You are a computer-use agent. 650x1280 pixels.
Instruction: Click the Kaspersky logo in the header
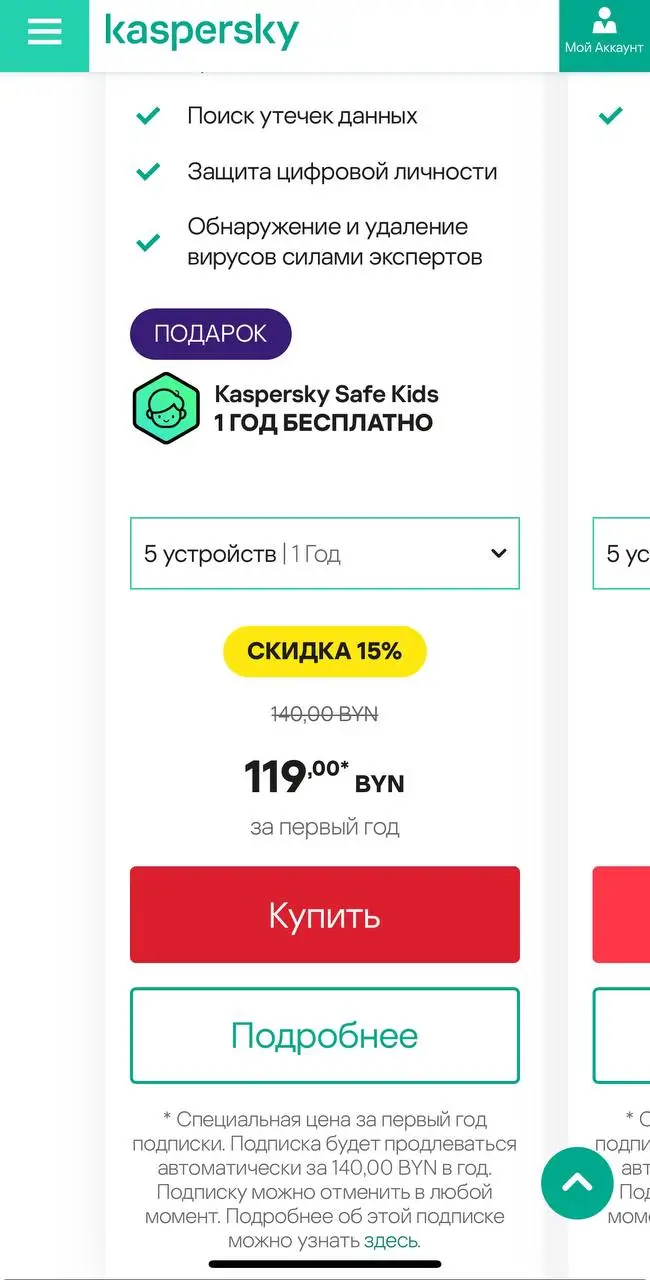pyautogui.click(x=197, y=32)
